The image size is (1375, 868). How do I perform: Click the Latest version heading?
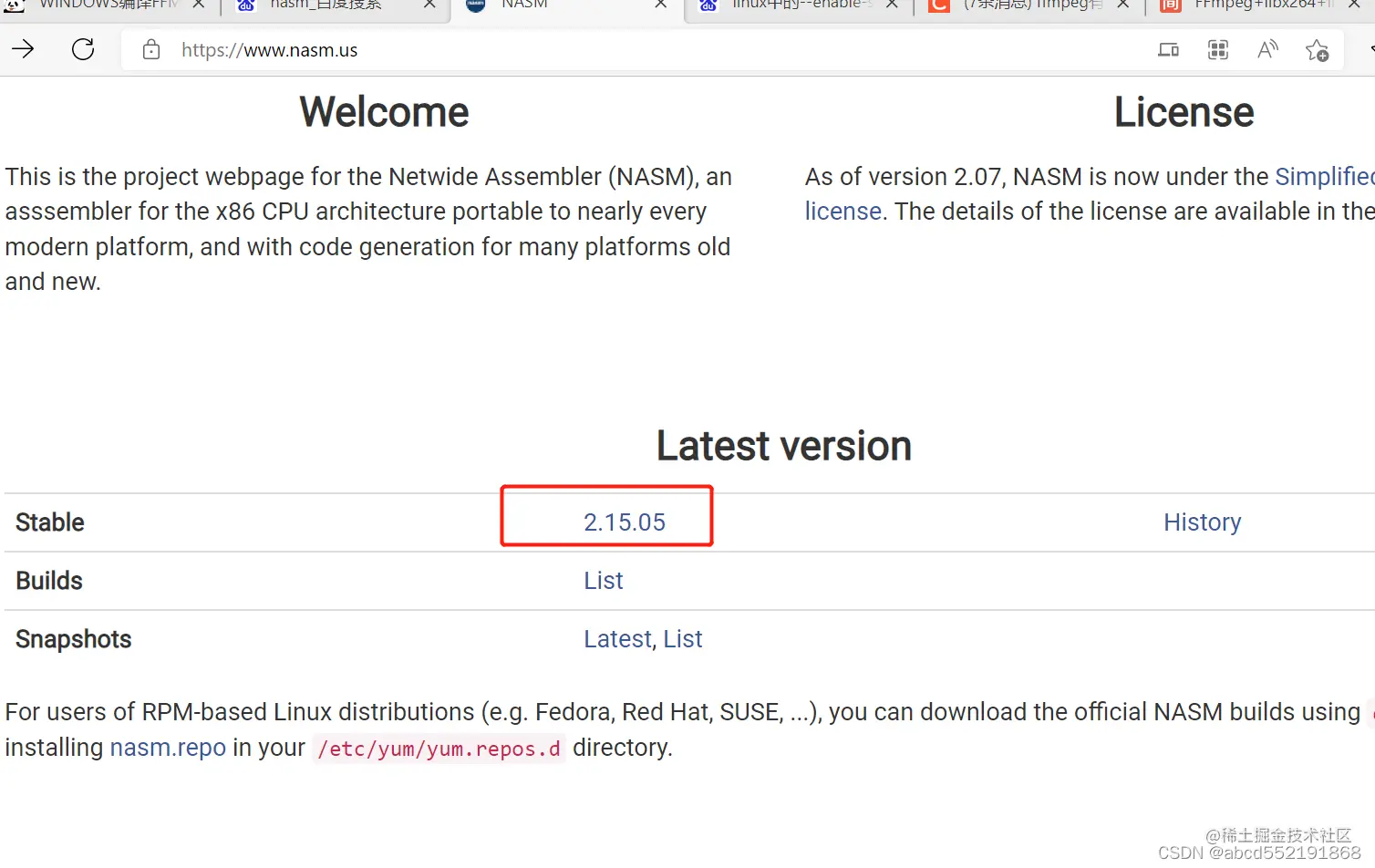(784, 446)
